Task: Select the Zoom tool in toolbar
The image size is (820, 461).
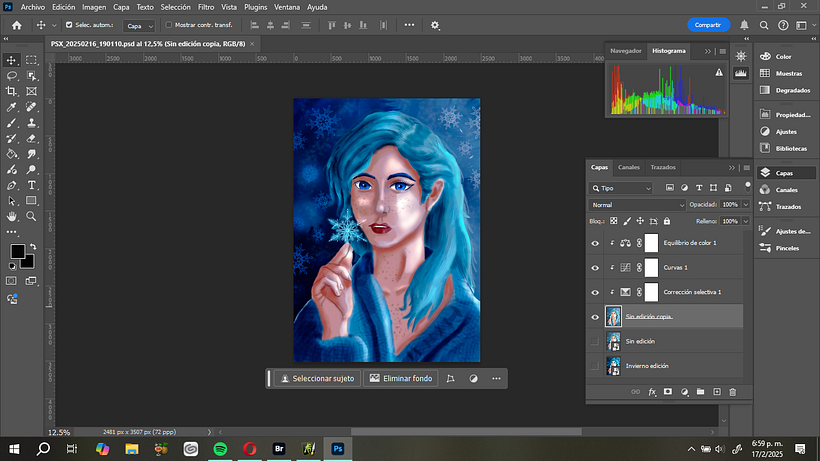Action: (31, 216)
